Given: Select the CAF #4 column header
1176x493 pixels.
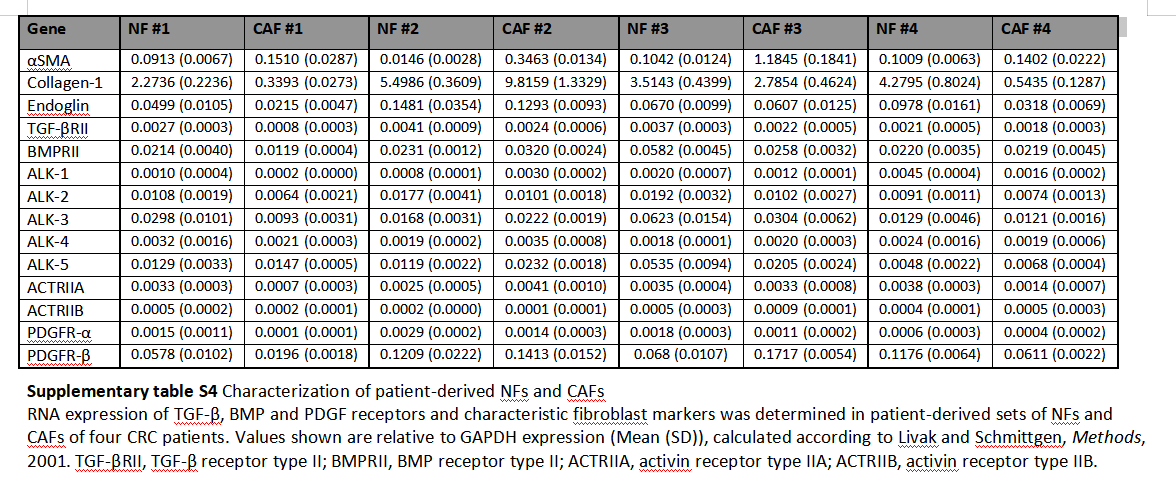Looking at the screenshot, I should (1055, 32).
